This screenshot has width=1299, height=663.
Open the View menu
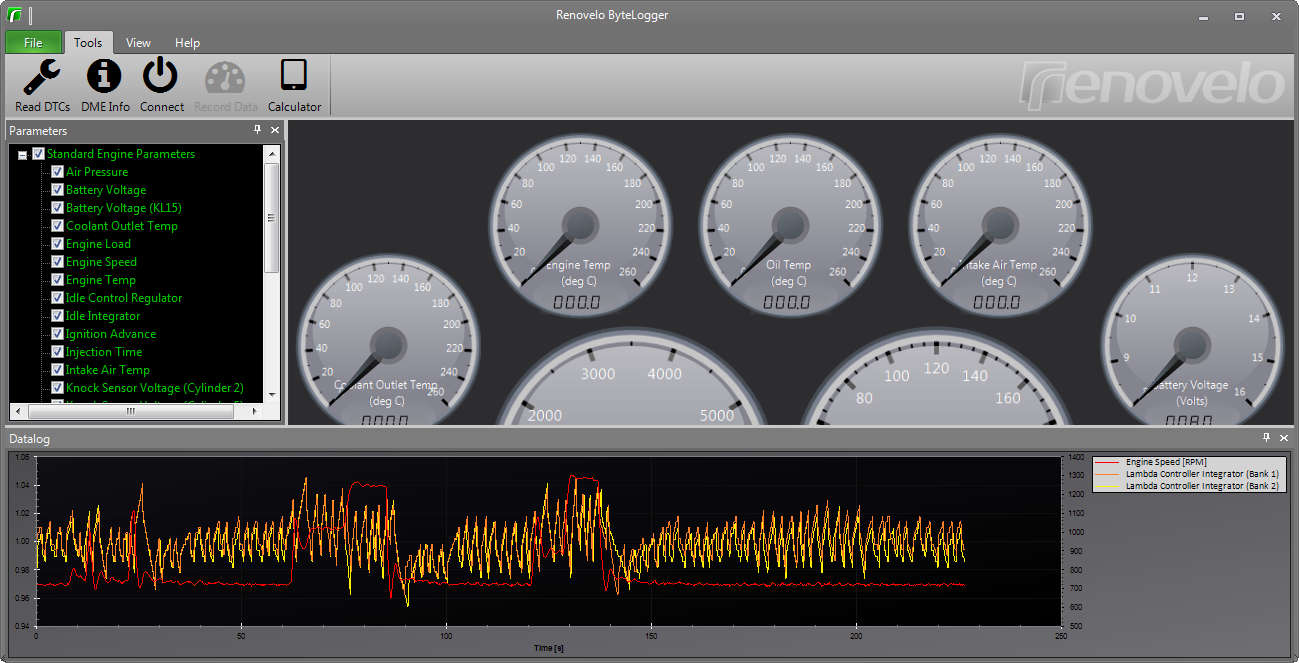138,42
